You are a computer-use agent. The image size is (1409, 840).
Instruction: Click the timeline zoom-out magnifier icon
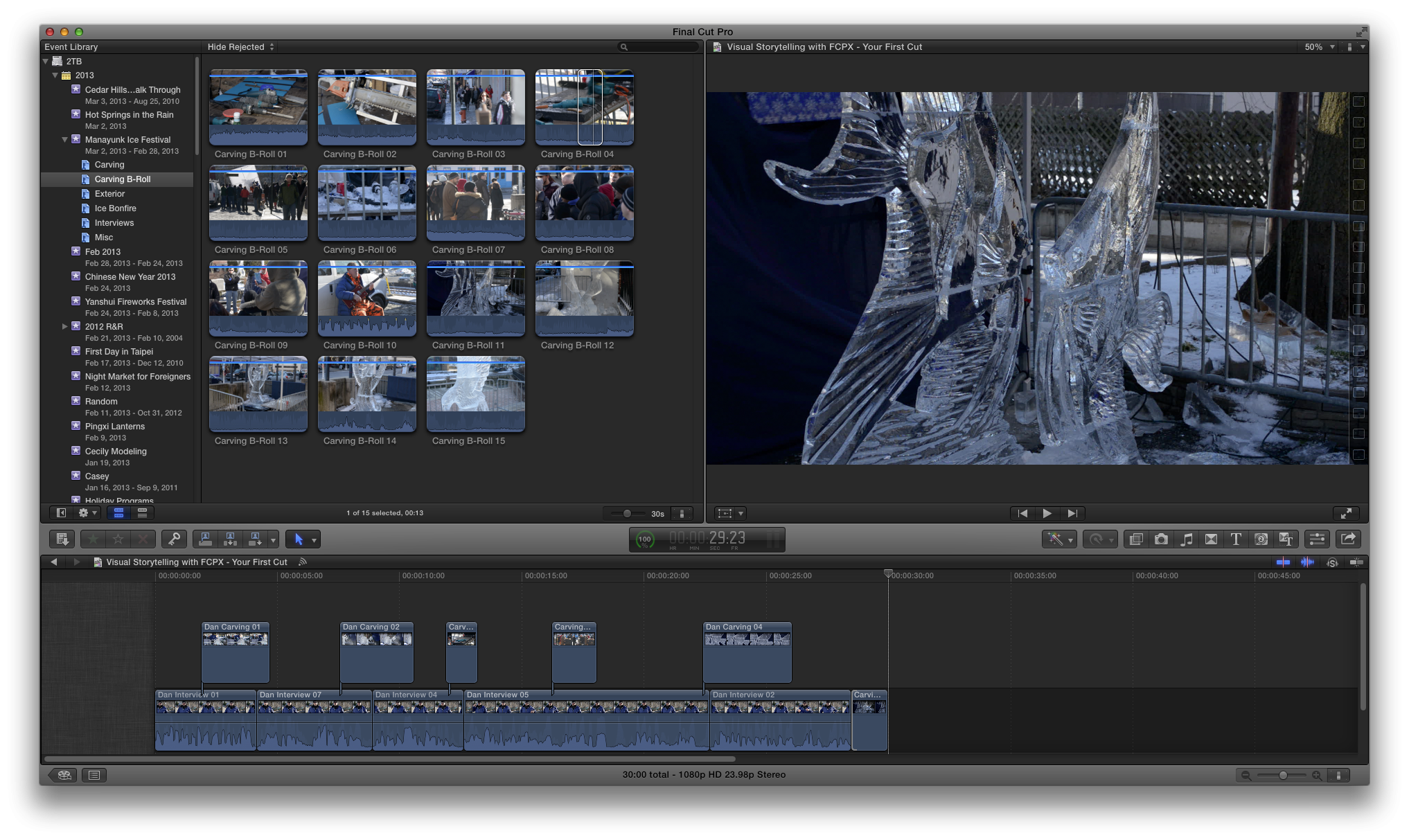pyautogui.click(x=1246, y=776)
